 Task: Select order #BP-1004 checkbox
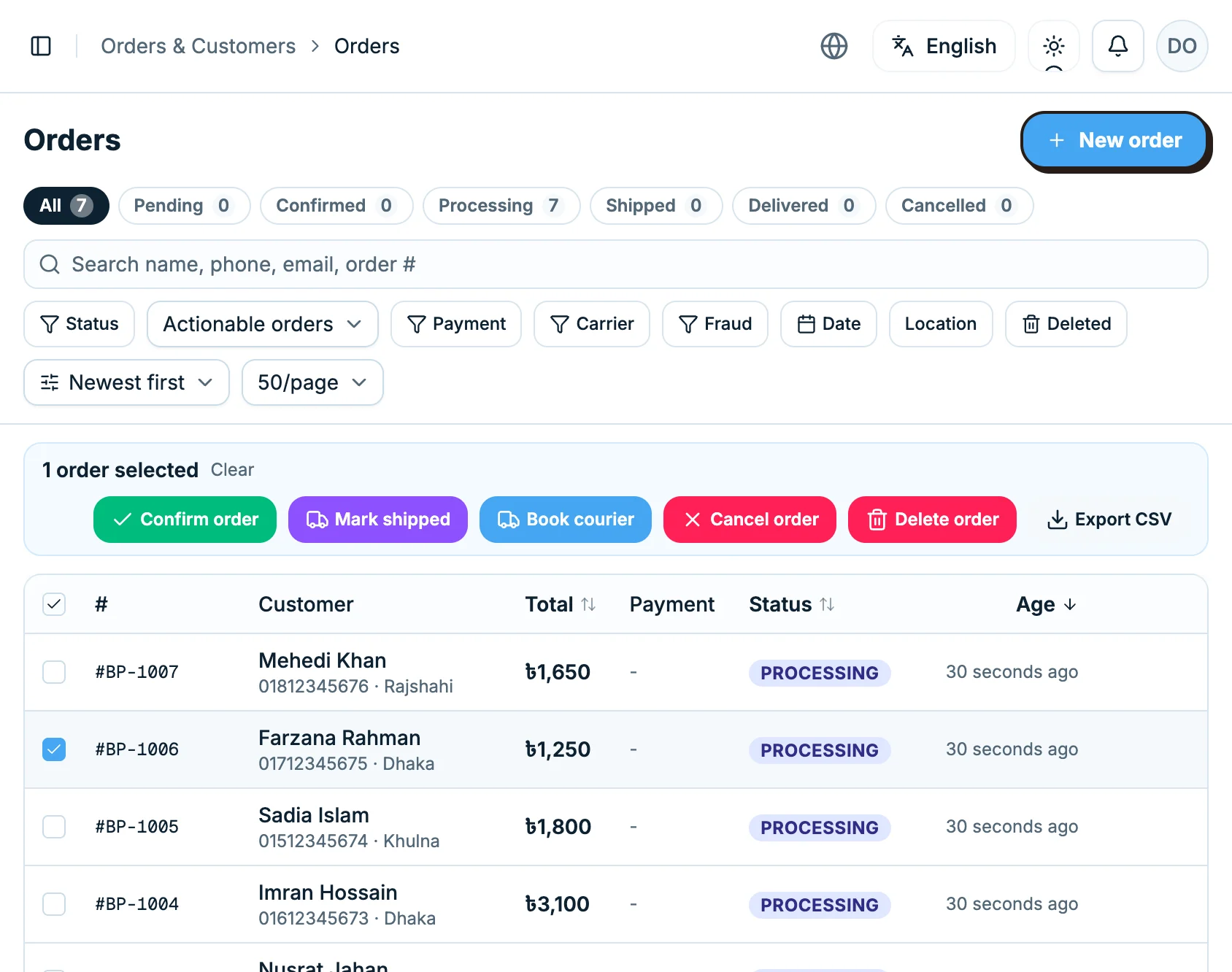tap(54, 904)
